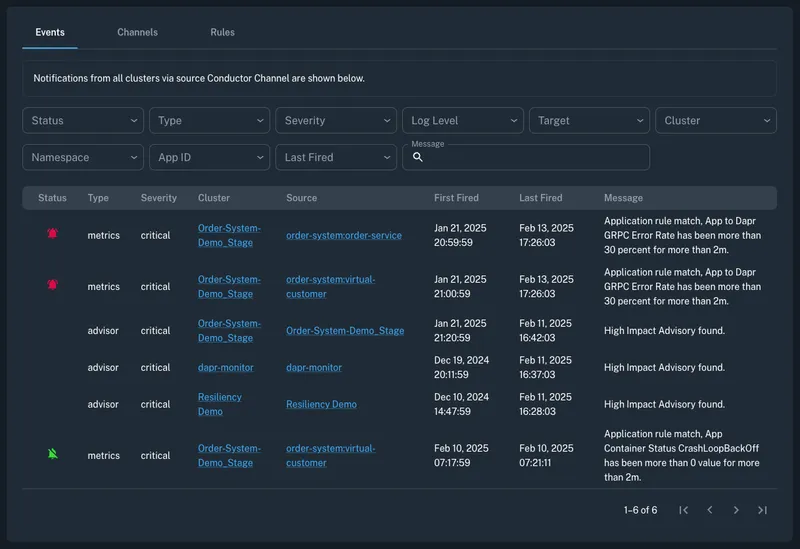Click the red alarm icon for order-service row
The image size is (800, 549).
pyautogui.click(x=52, y=234)
